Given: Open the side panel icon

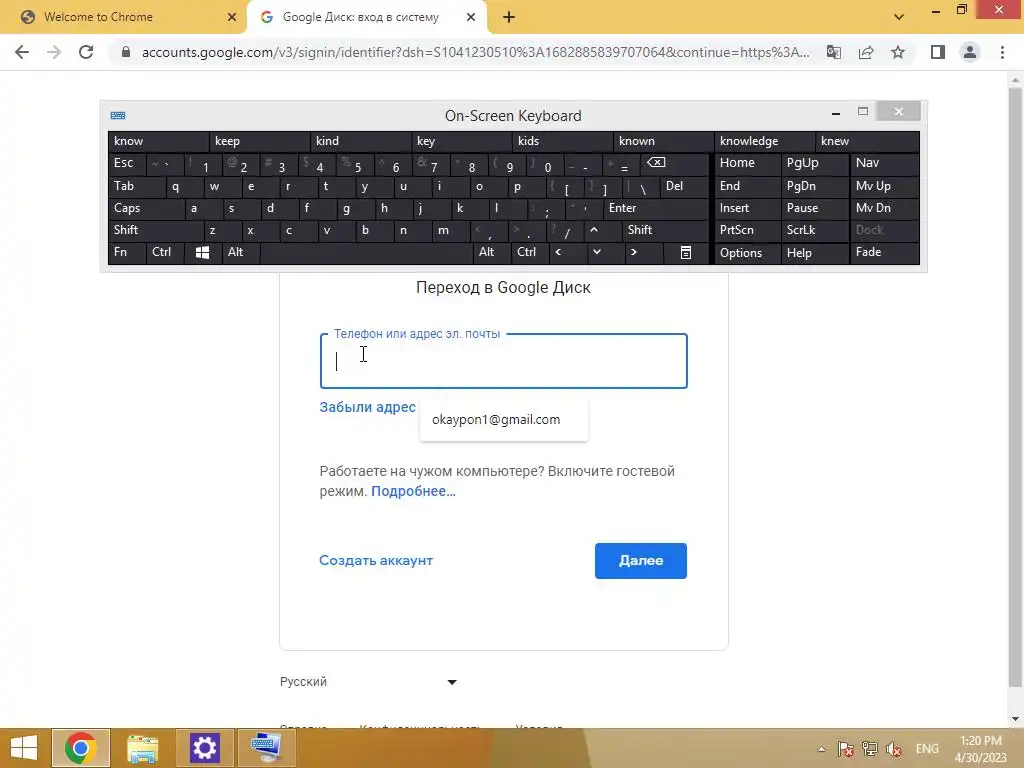Looking at the screenshot, I should click(938, 52).
